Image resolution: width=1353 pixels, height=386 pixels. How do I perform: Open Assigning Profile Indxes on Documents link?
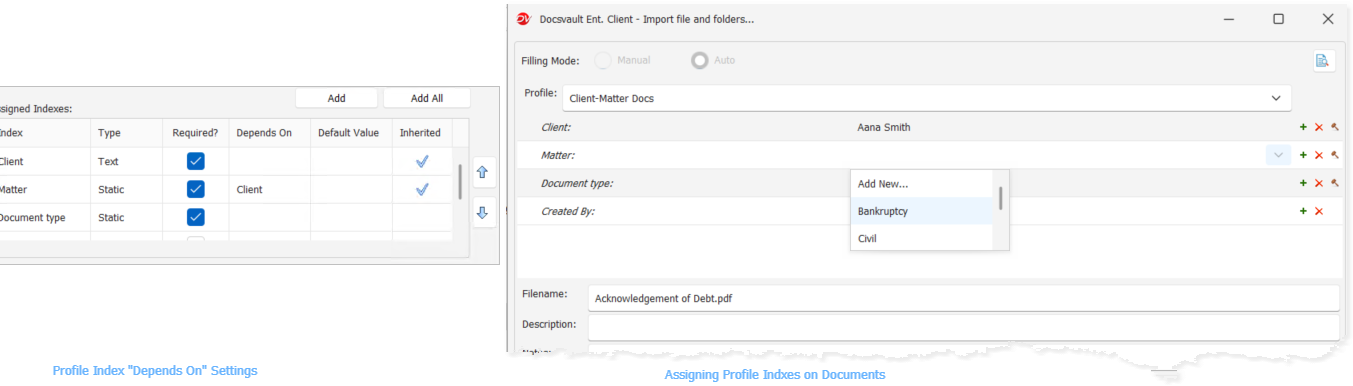coord(775,375)
